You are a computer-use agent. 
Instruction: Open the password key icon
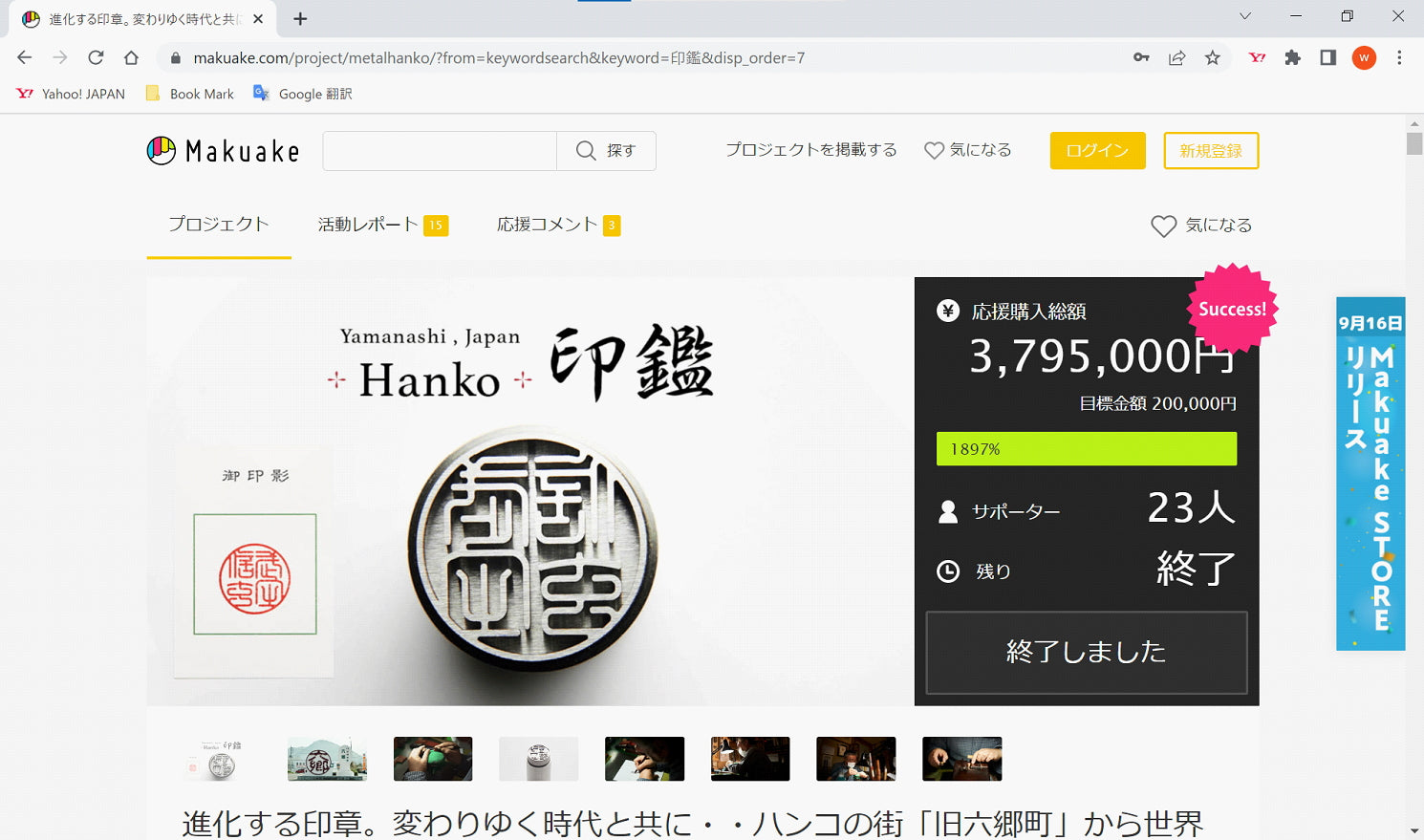coord(1141,57)
